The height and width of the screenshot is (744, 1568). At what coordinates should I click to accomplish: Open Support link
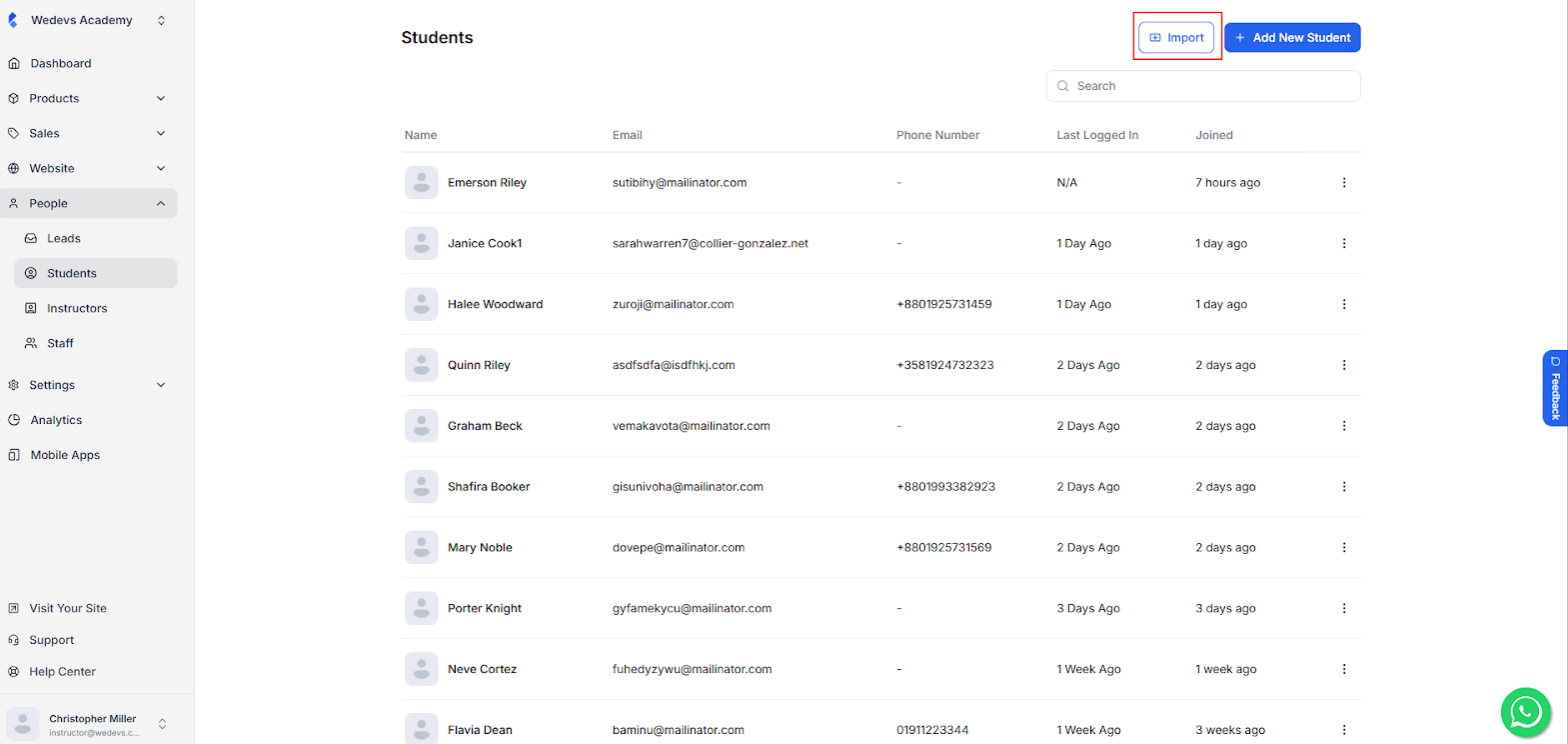(52, 640)
